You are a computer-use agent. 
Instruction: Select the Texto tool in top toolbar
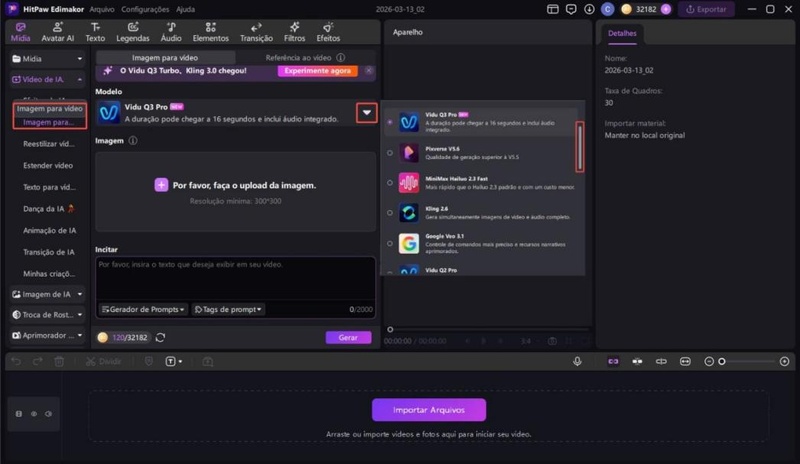point(95,32)
